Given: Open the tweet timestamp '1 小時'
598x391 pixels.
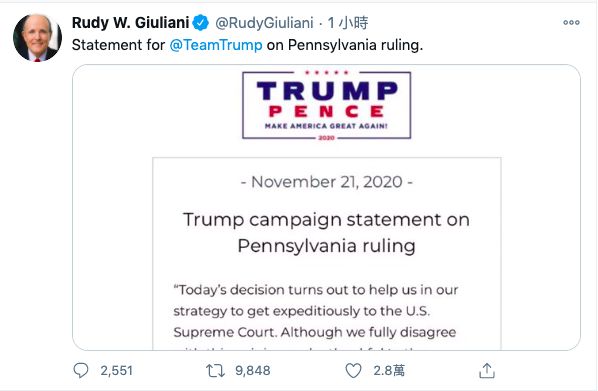Looking at the screenshot, I should (x=348, y=23).
